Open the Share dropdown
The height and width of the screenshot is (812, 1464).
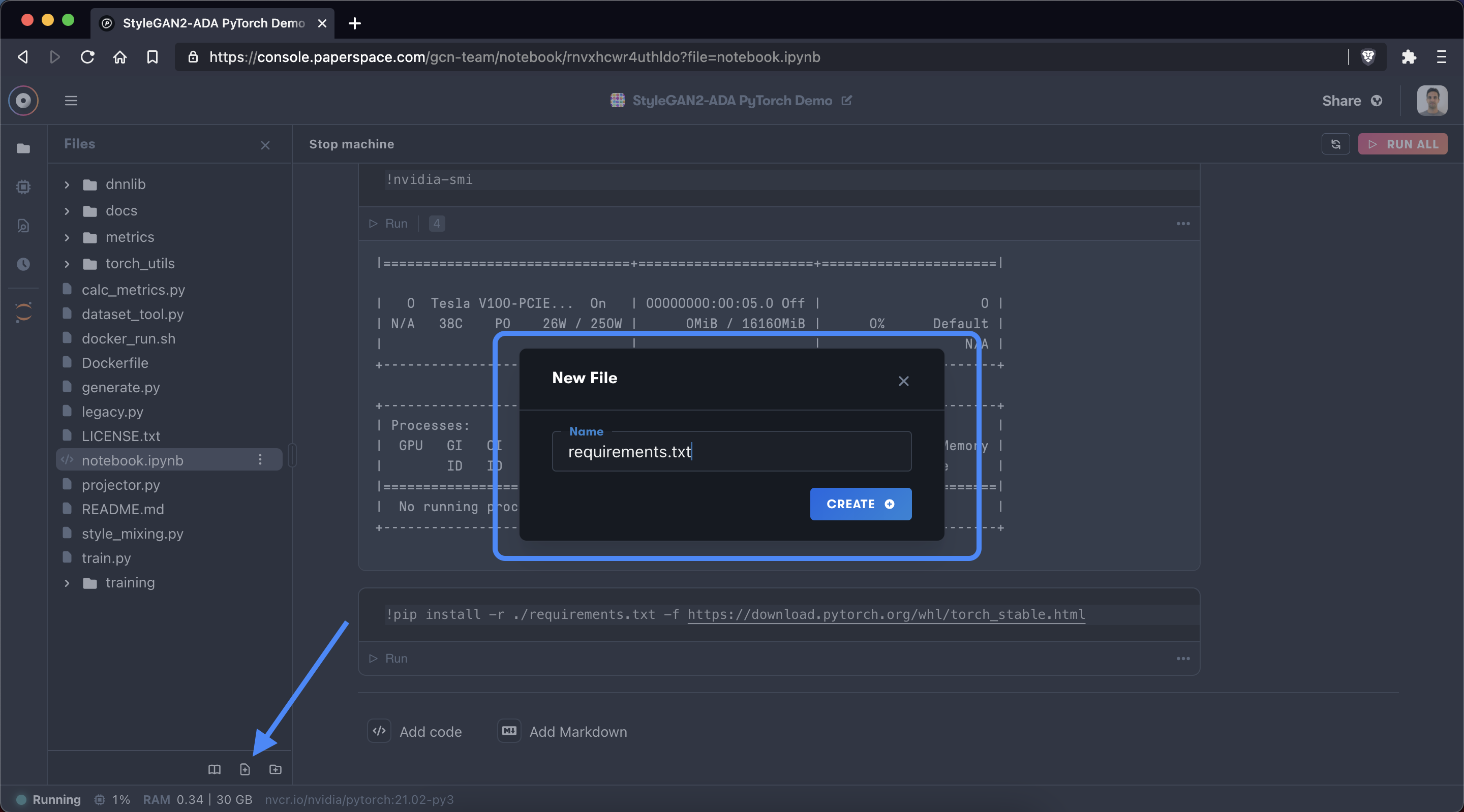[1352, 101]
